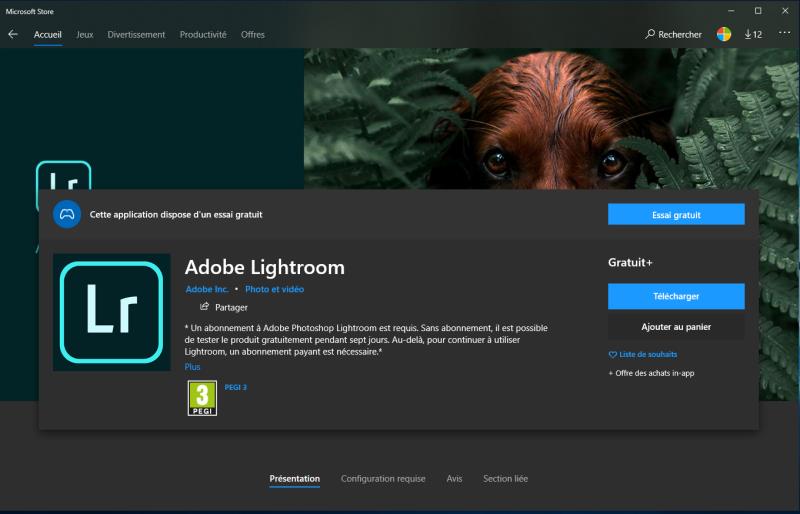Open downloads and updates (12)
The width and height of the screenshot is (800, 514).
[x=753, y=34]
